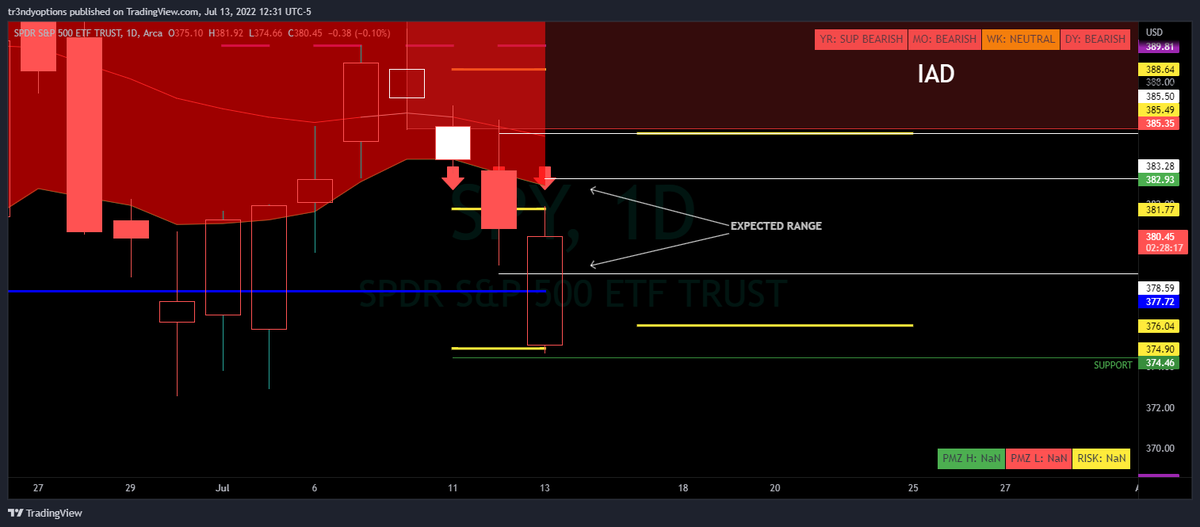Screen dimensions: 1200x527
Task: Click the 6 date on the time axis
Action: pyautogui.click(x=314, y=488)
